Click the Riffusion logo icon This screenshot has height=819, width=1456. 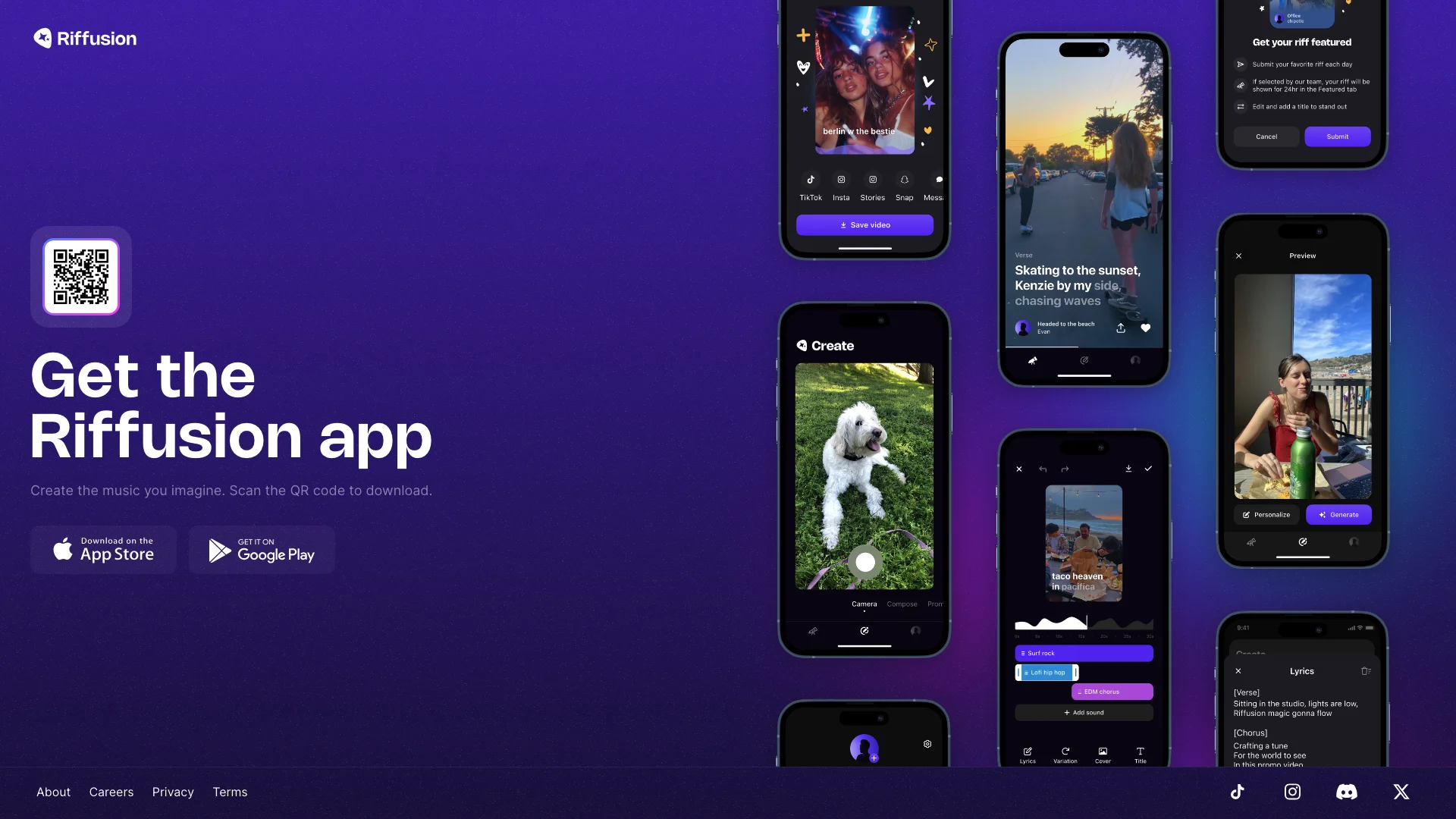(x=42, y=38)
